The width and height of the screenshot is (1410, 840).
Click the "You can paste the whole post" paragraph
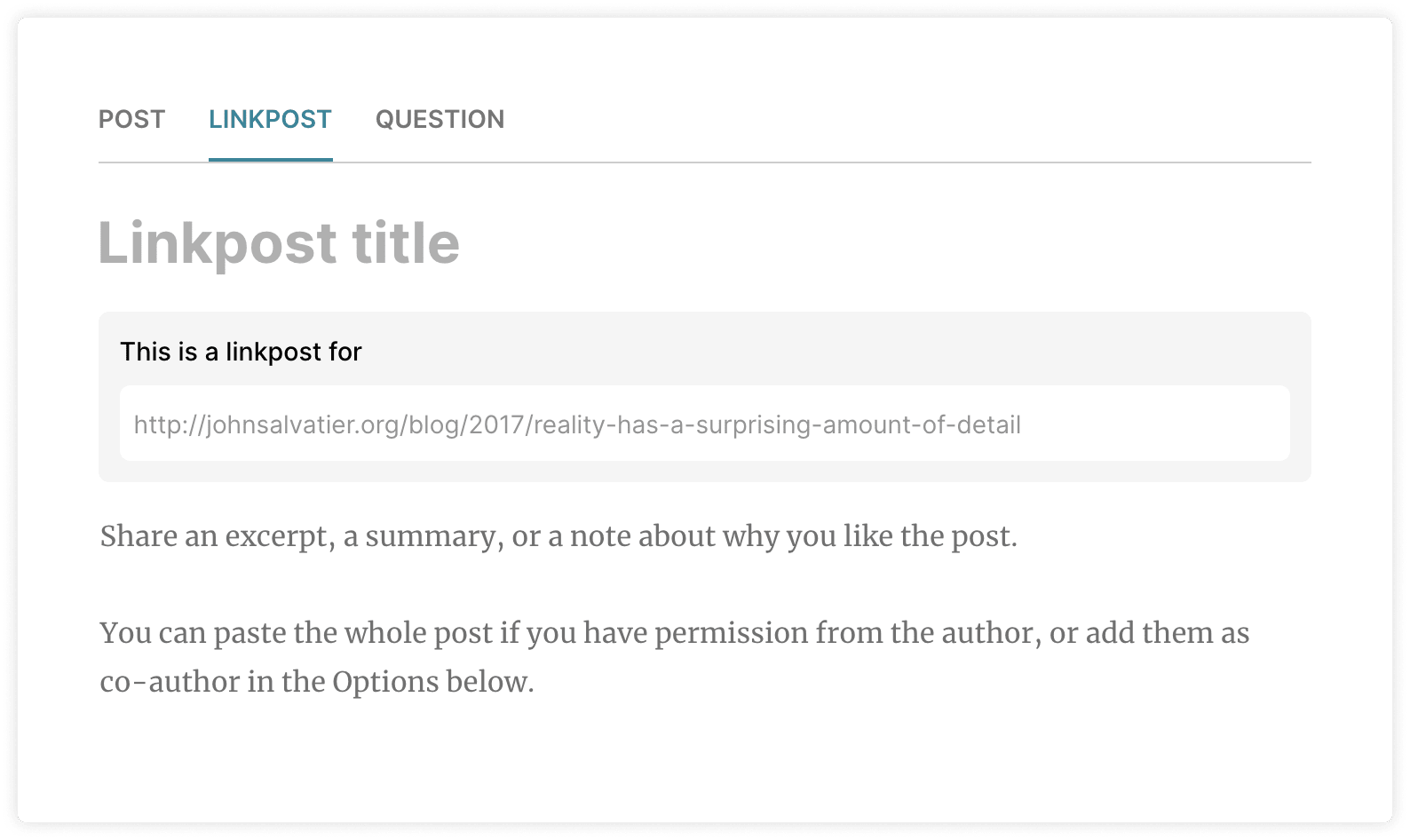click(x=674, y=633)
